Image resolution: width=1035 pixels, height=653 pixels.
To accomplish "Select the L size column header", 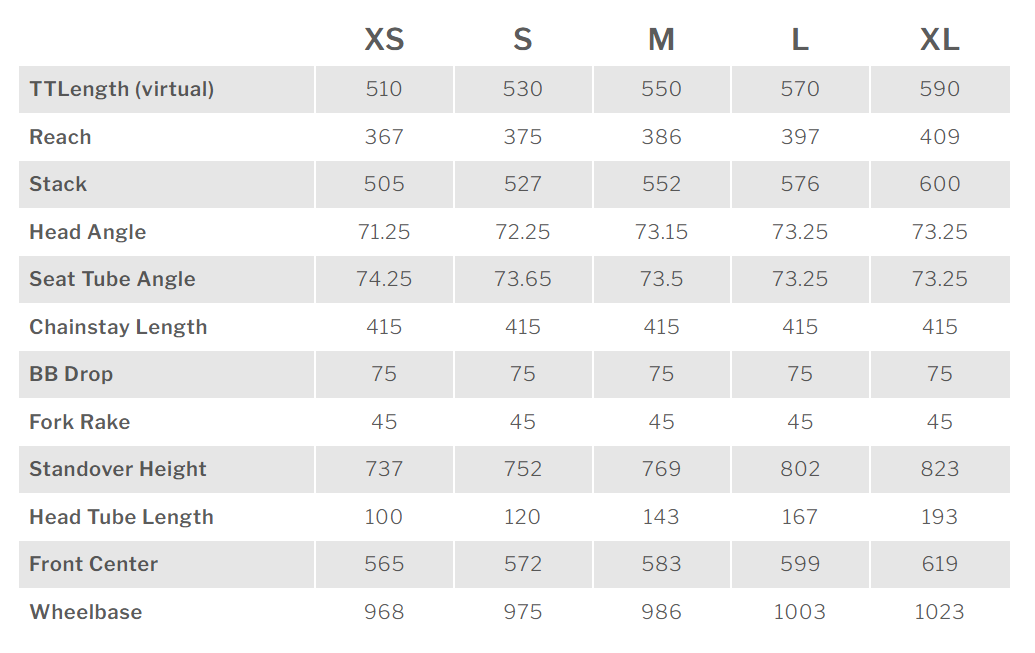I will [800, 40].
